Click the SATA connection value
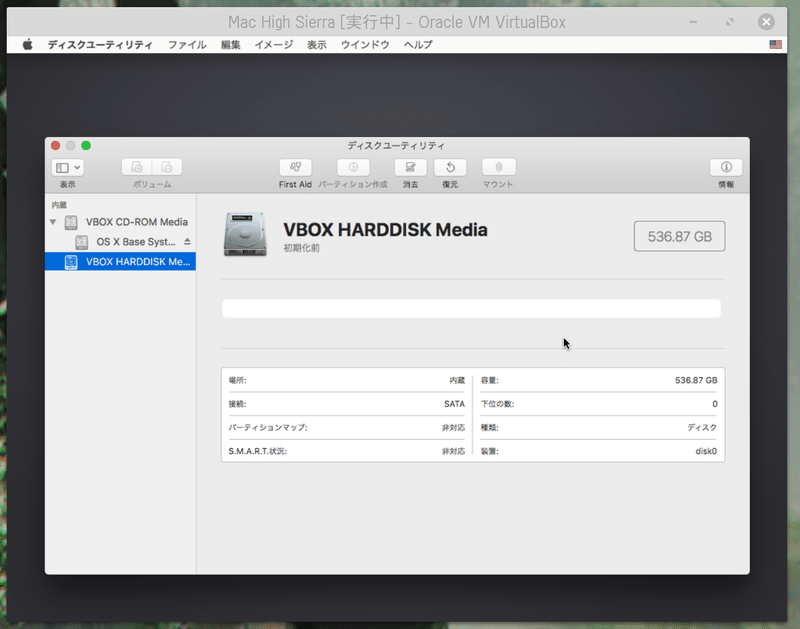The width and height of the screenshot is (800, 629). coord(454,404)
